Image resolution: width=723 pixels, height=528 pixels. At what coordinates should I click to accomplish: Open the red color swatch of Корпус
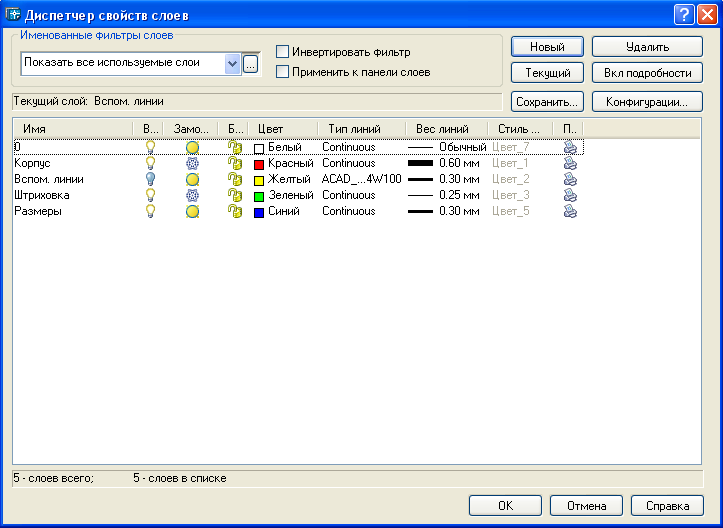pos(259,164)
